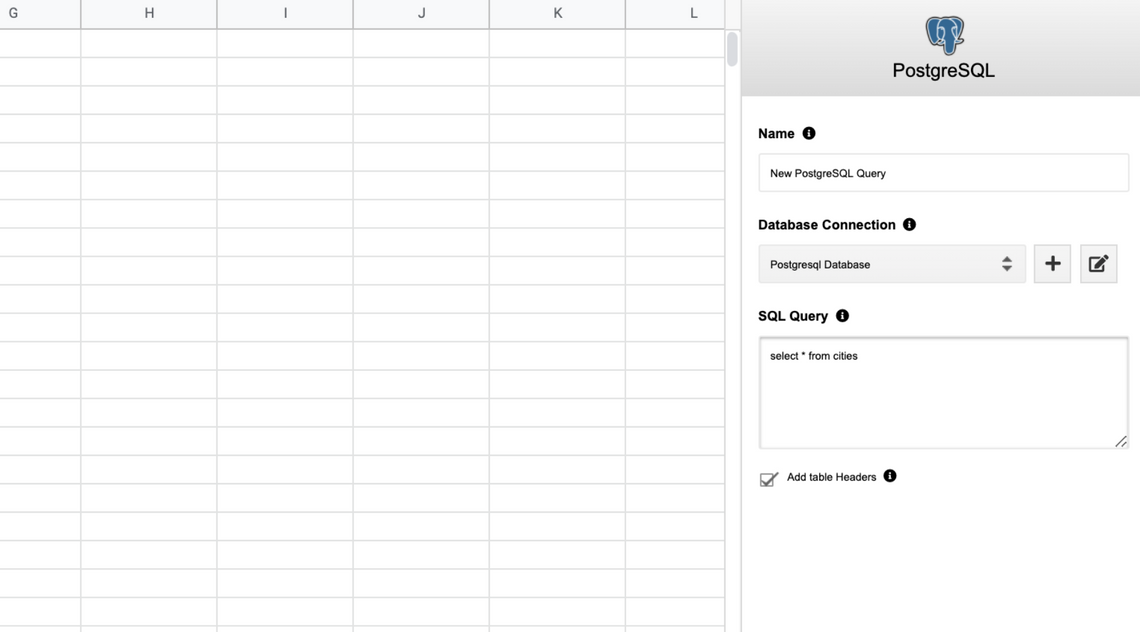Viewport: 1140px width, 632px height.
Task: Select the query text select * from cities
Action: [x=812, y=355]
